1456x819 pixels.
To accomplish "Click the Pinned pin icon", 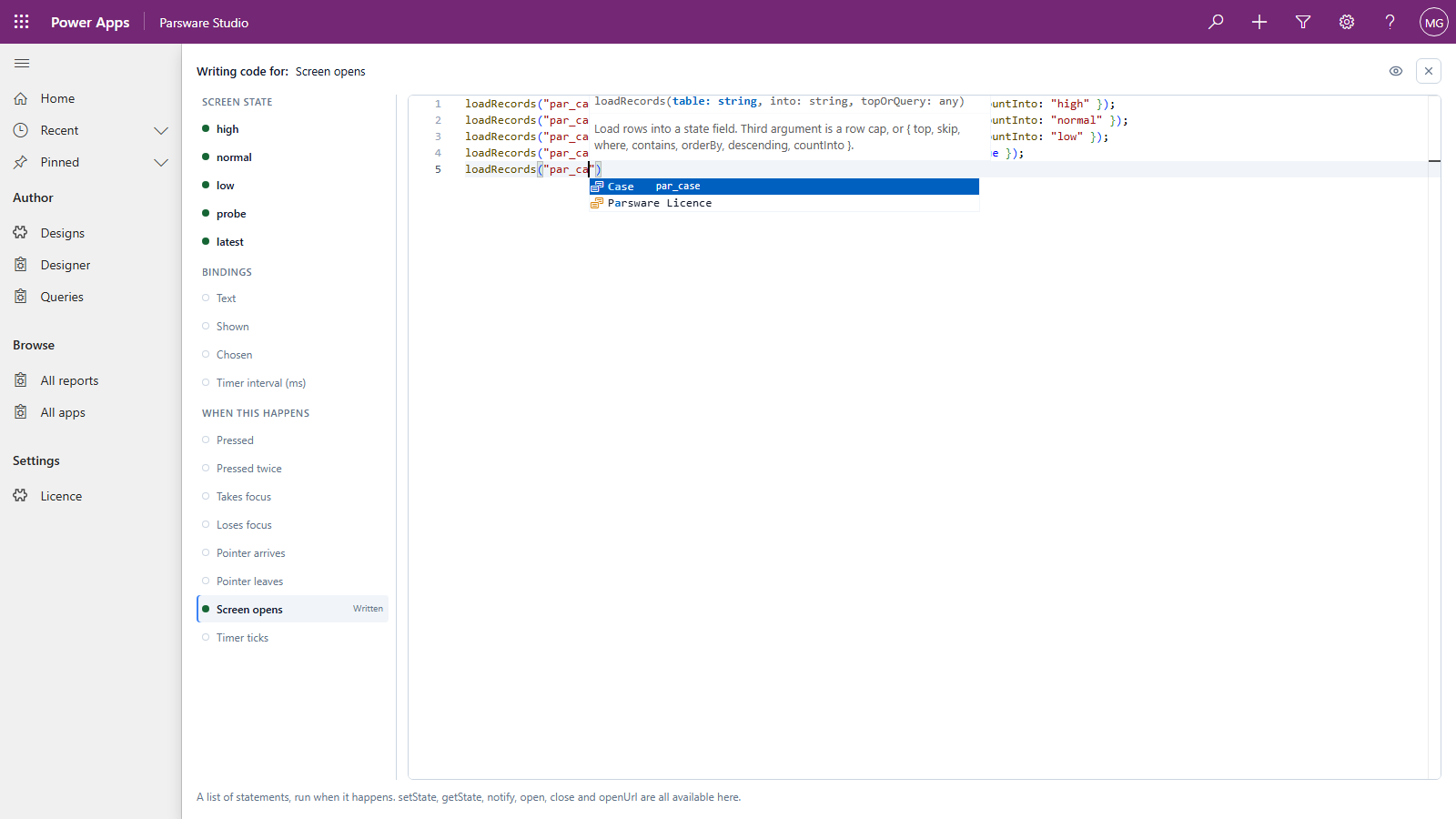I will 21,162.
